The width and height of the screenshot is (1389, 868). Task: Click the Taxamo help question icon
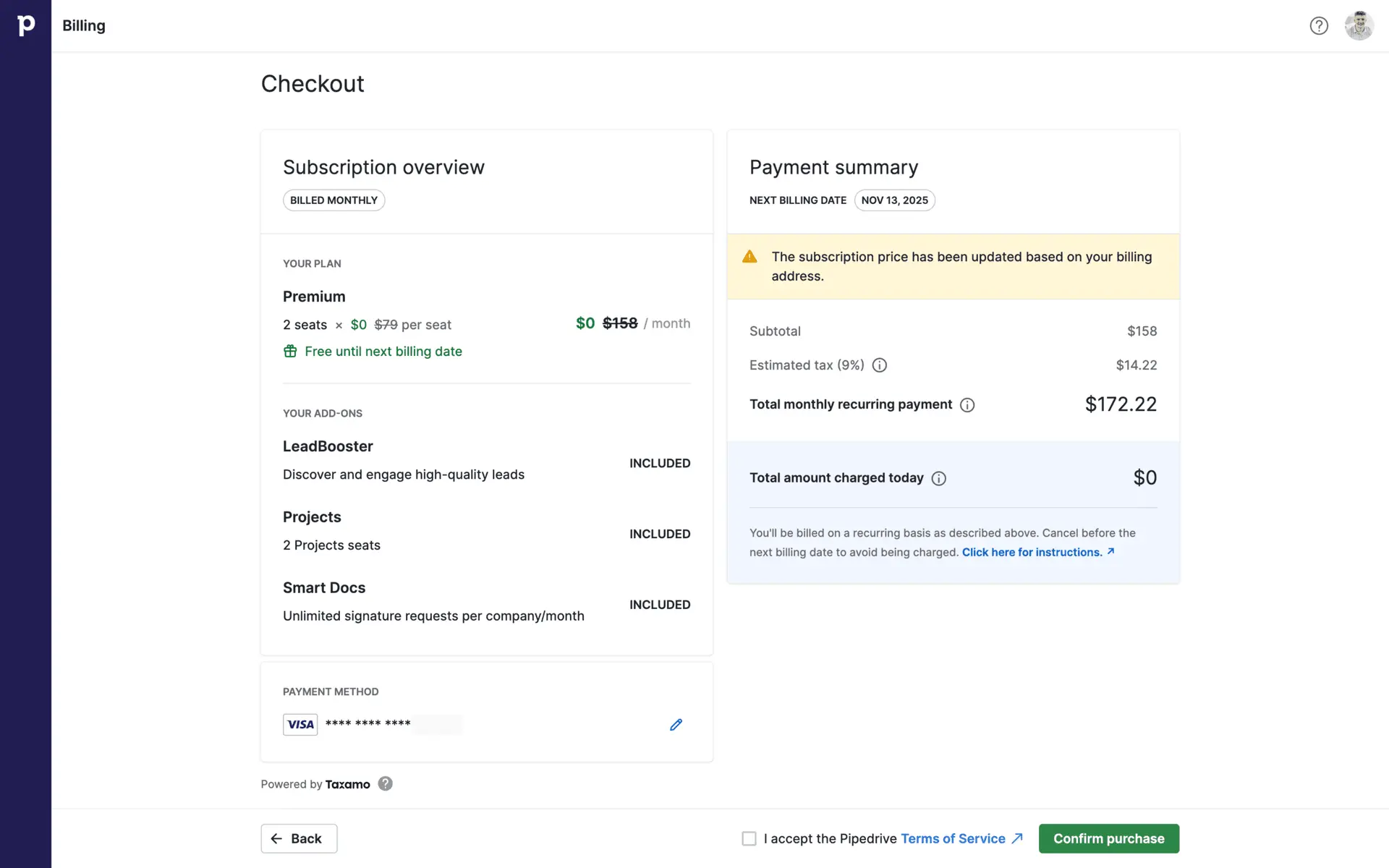coord(386,784)
